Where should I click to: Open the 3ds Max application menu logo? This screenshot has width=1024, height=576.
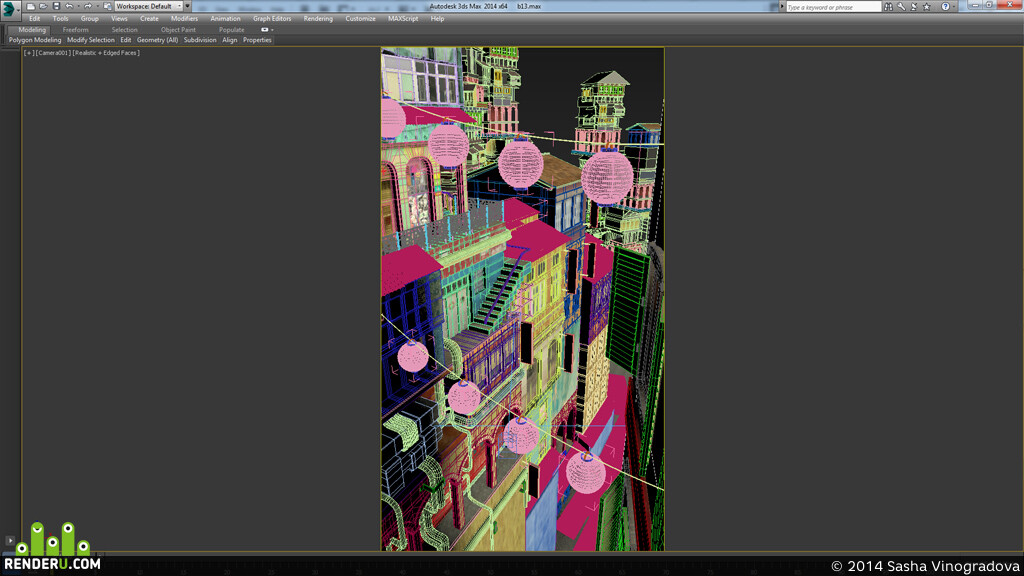(9, 9)
